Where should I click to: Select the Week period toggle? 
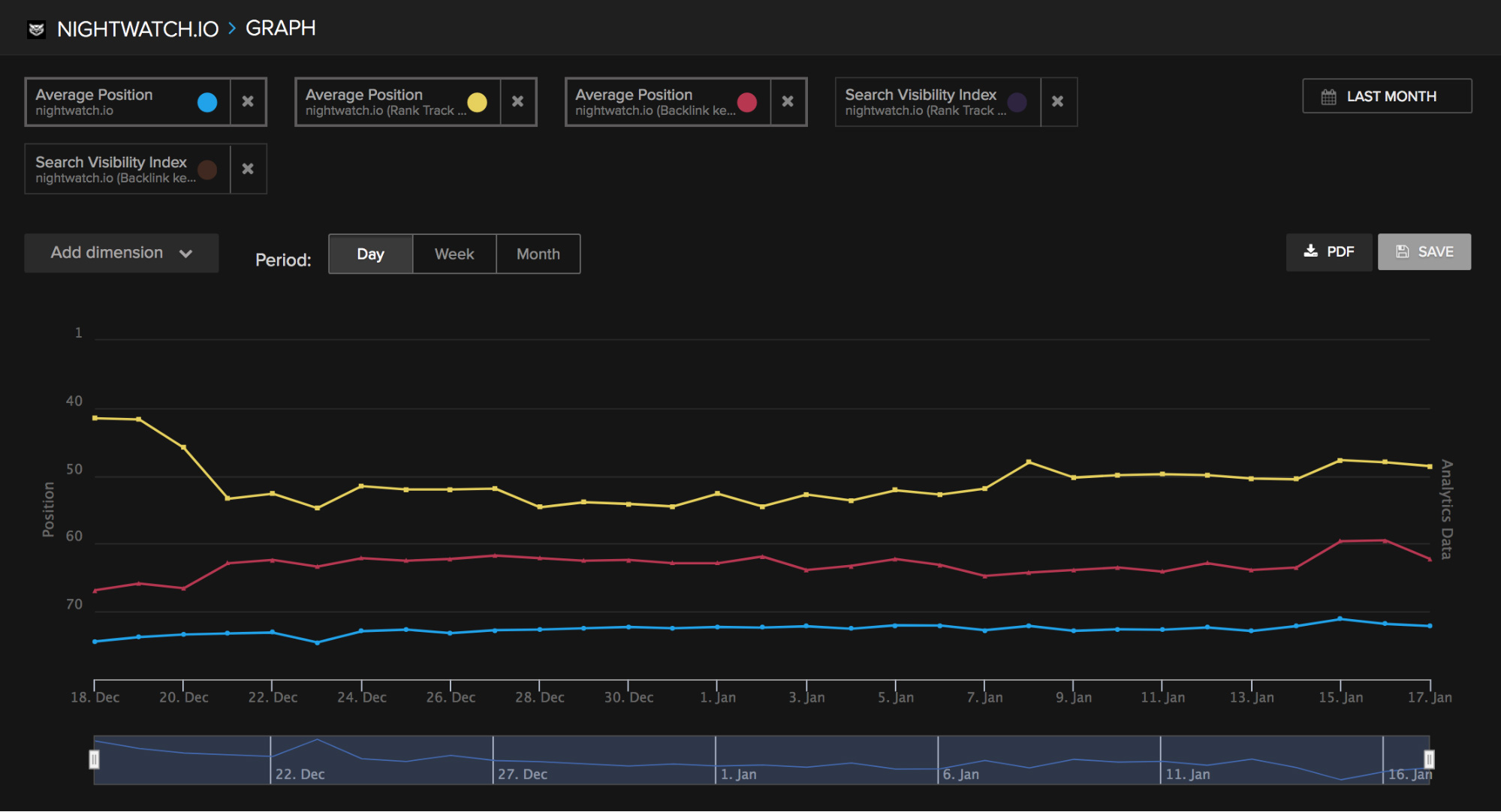pos(454,254)
